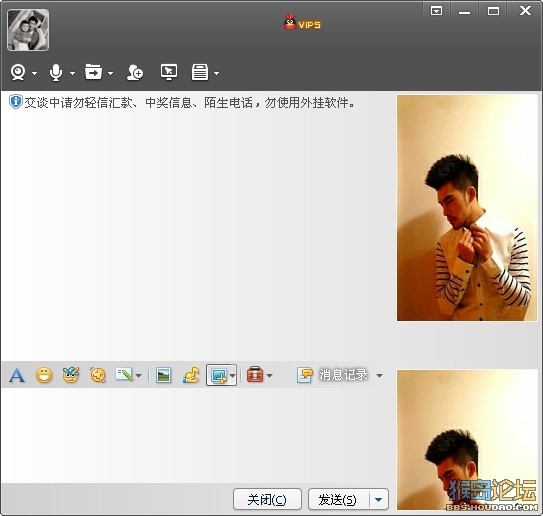Maximize the chat window
The height and width of the screenshot is (516, 543).
click(493, 11)
